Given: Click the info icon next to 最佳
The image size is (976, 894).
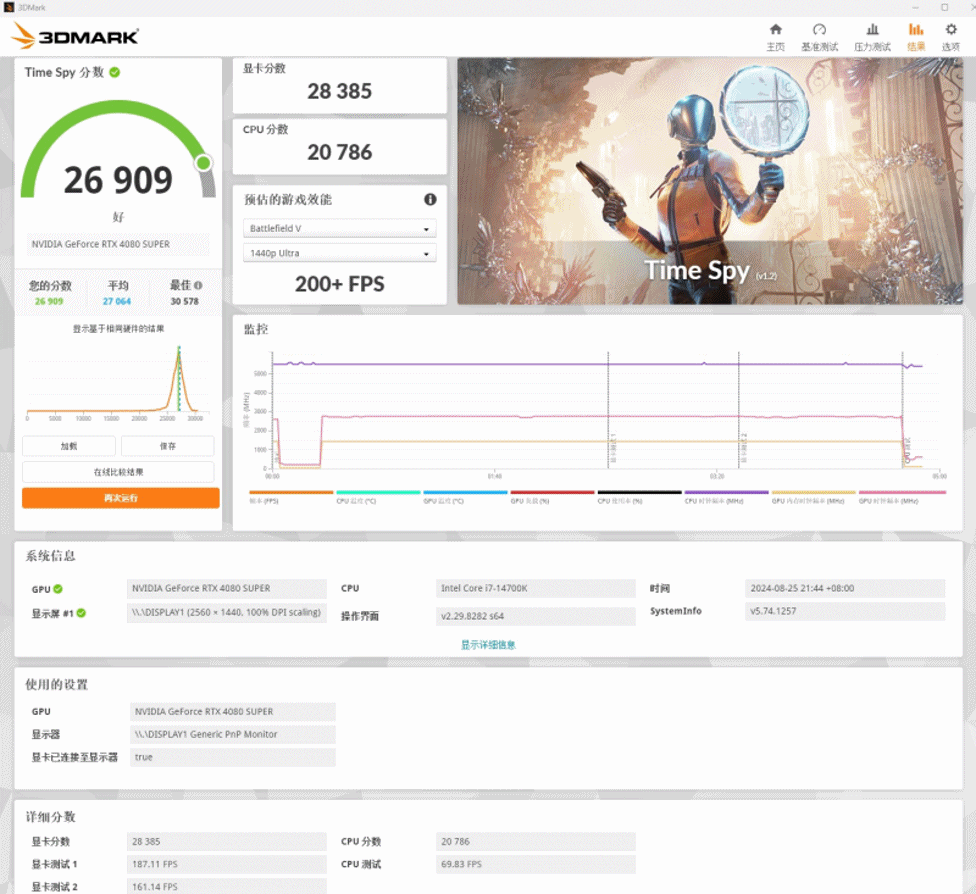Looking at the screenshot, I should pyautogui.click(x=198, y=285).
